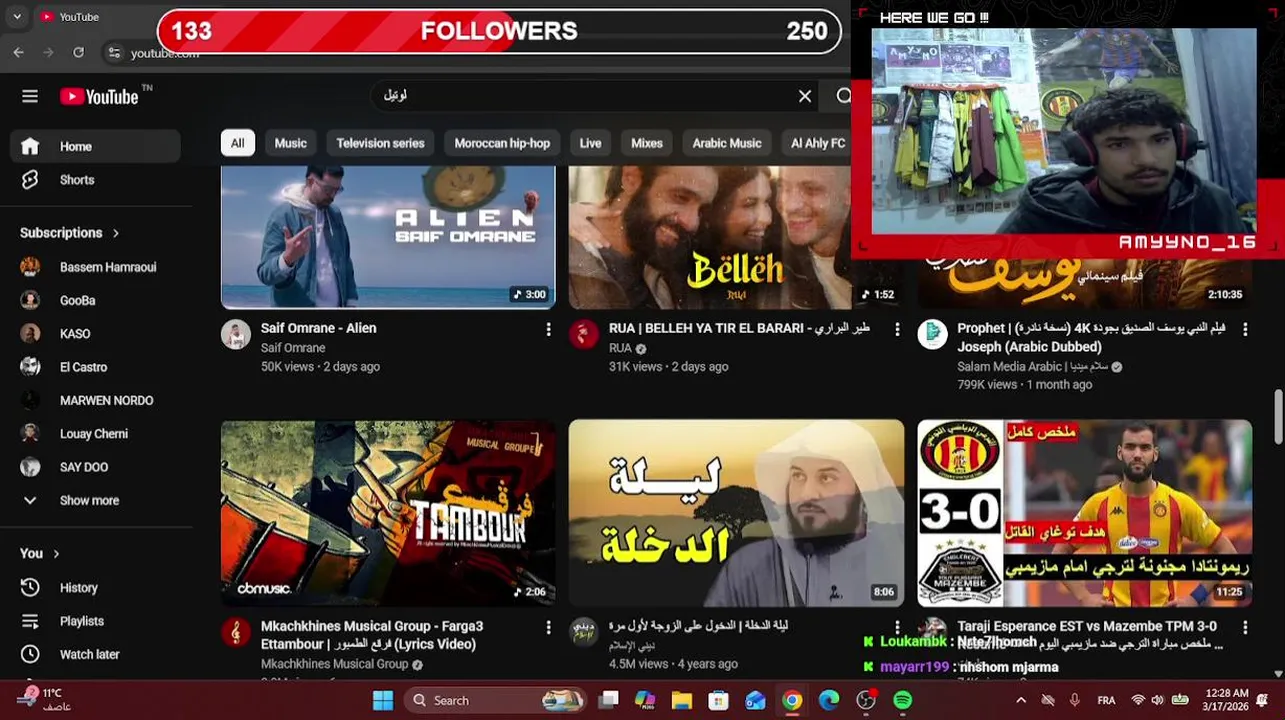The height and width of the screenshot is (720, 1285).
Task: Select the Mixes filter chip
Action: 647,143
